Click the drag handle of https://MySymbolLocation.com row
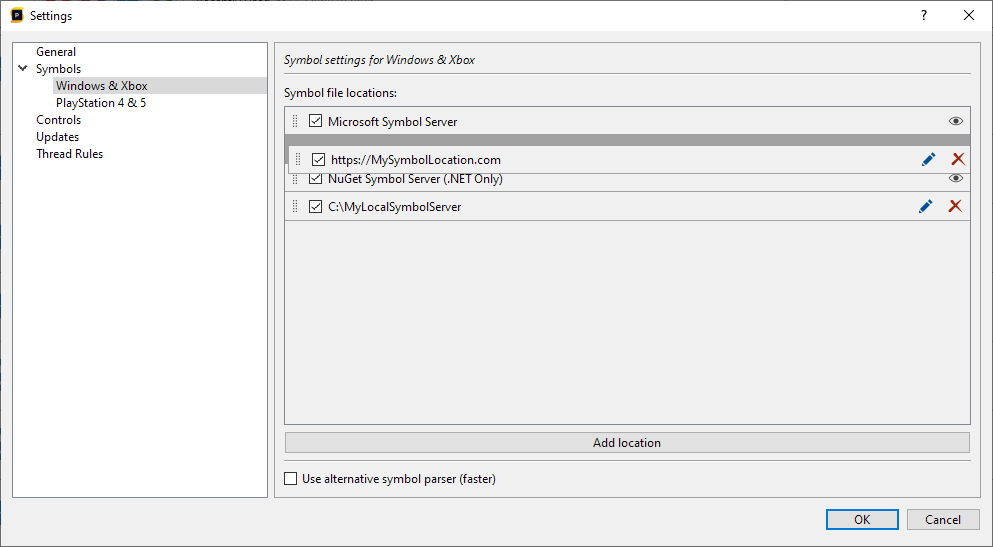This screenshot has width=993, height=547. point(298,160)
